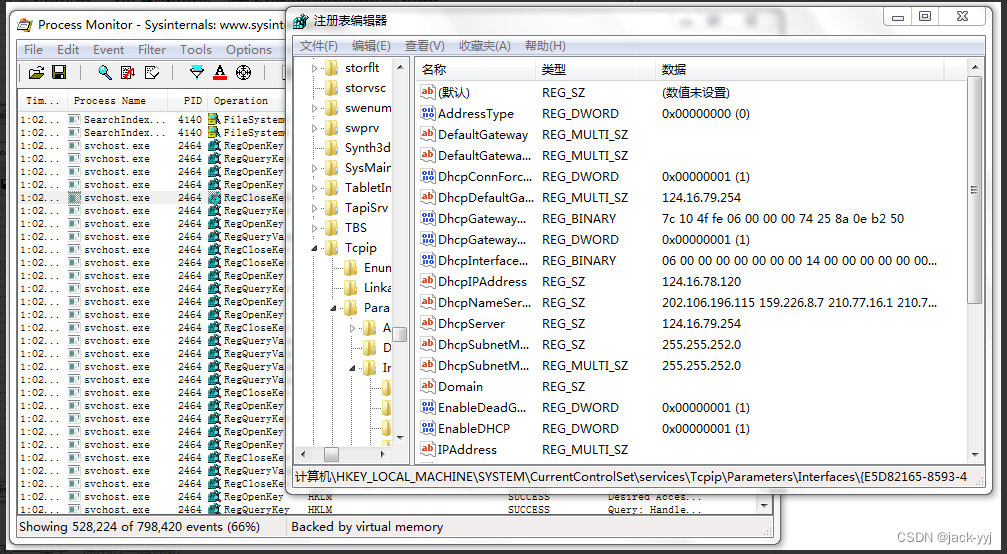Select the target crosshair Include Process icon
The image size is (1007, 554).
pos(243,73)
